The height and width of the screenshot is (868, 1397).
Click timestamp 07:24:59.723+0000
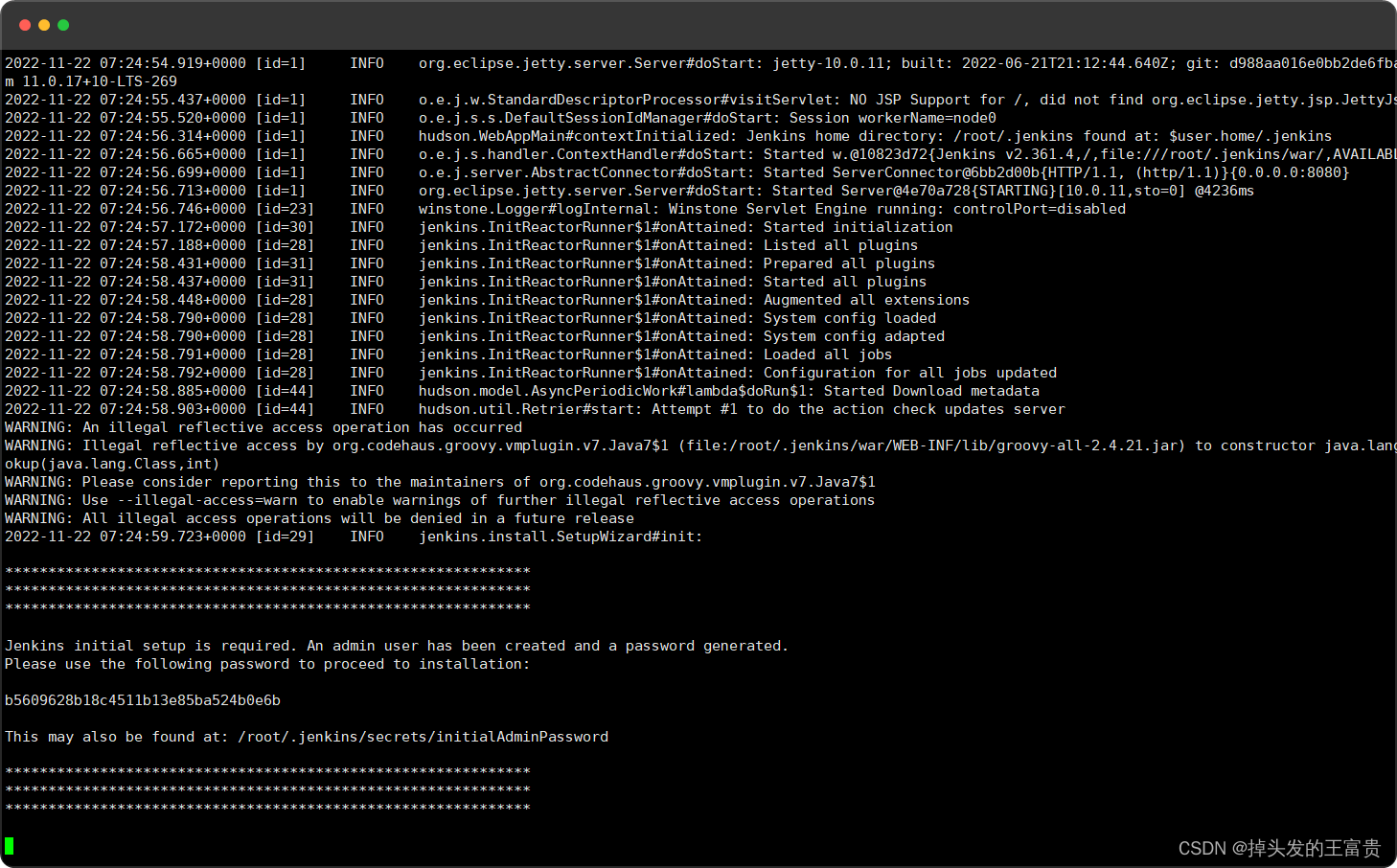coord(172,537)
